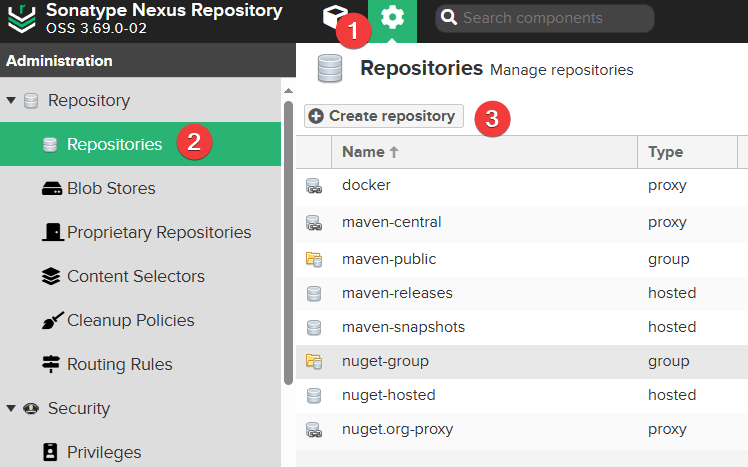Image resolution: width=748 pixels, height=467 pixels.
Task: Click the Routing Rules signpost icon
Action: pos(51,364)
